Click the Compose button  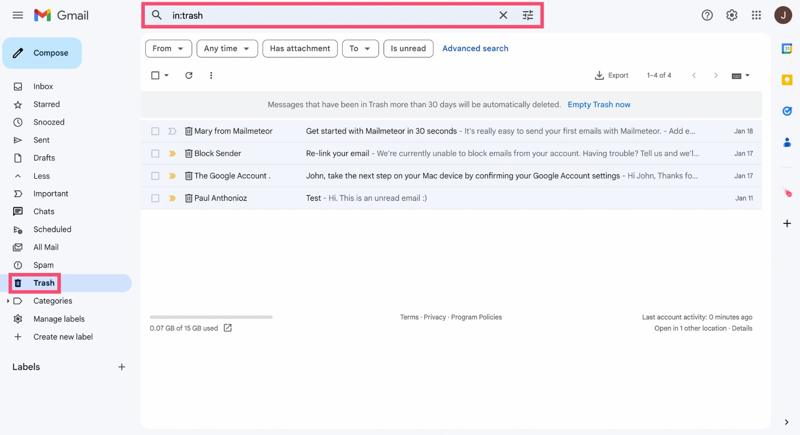42,53
